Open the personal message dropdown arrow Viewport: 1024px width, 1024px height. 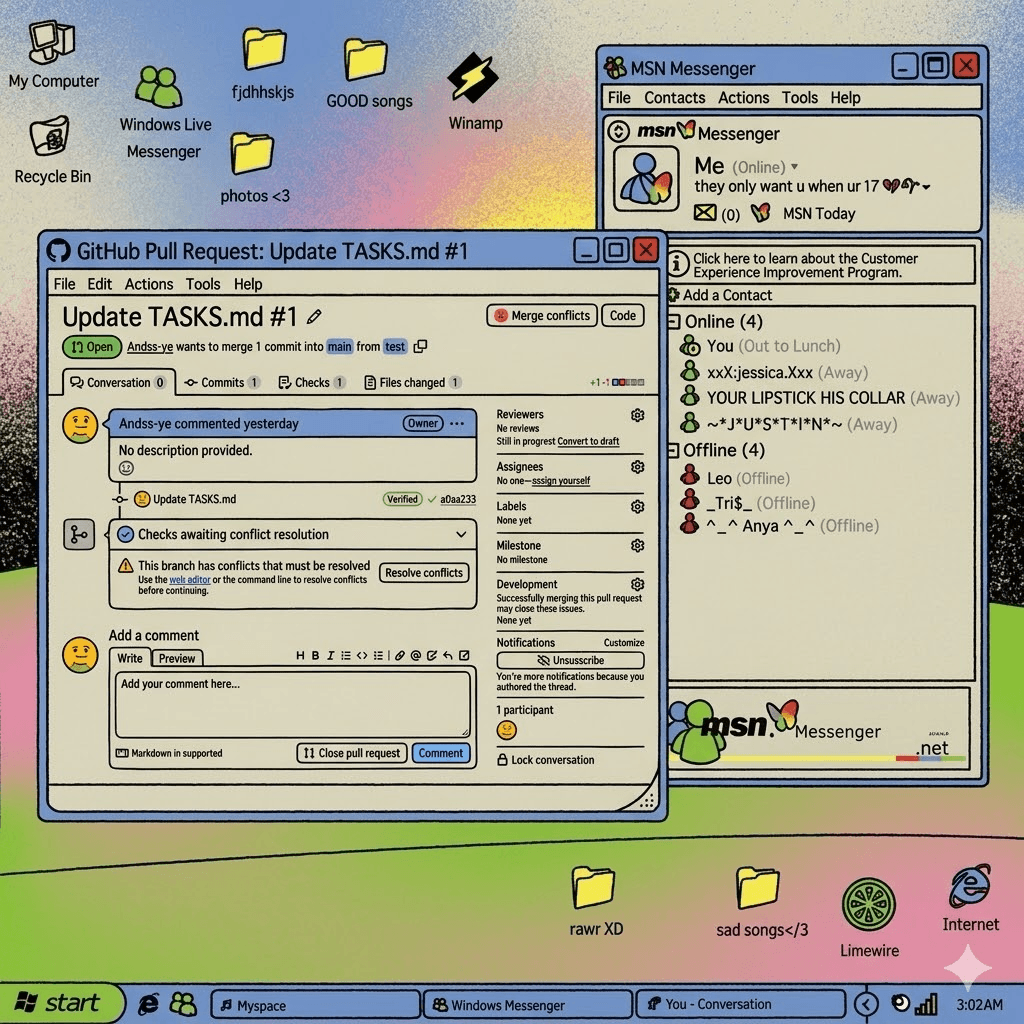[x=926, y=187]
